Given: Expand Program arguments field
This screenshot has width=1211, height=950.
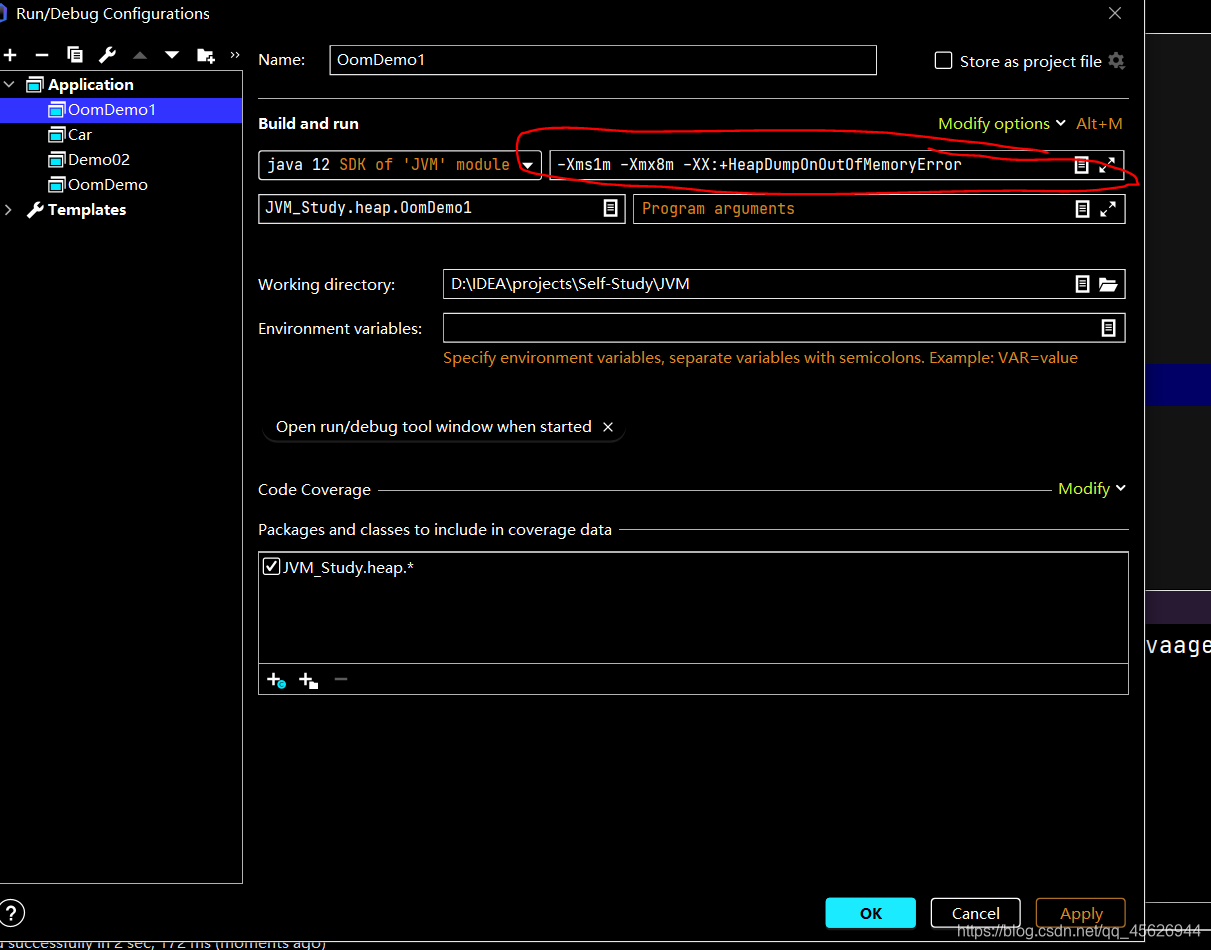Looking at the screenshot, I should (1108, 209).
